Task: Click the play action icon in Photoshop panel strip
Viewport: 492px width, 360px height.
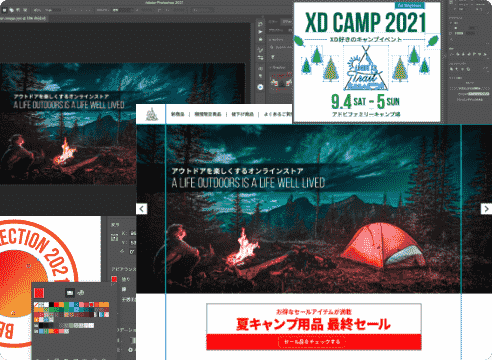Action: coord(260,32)
